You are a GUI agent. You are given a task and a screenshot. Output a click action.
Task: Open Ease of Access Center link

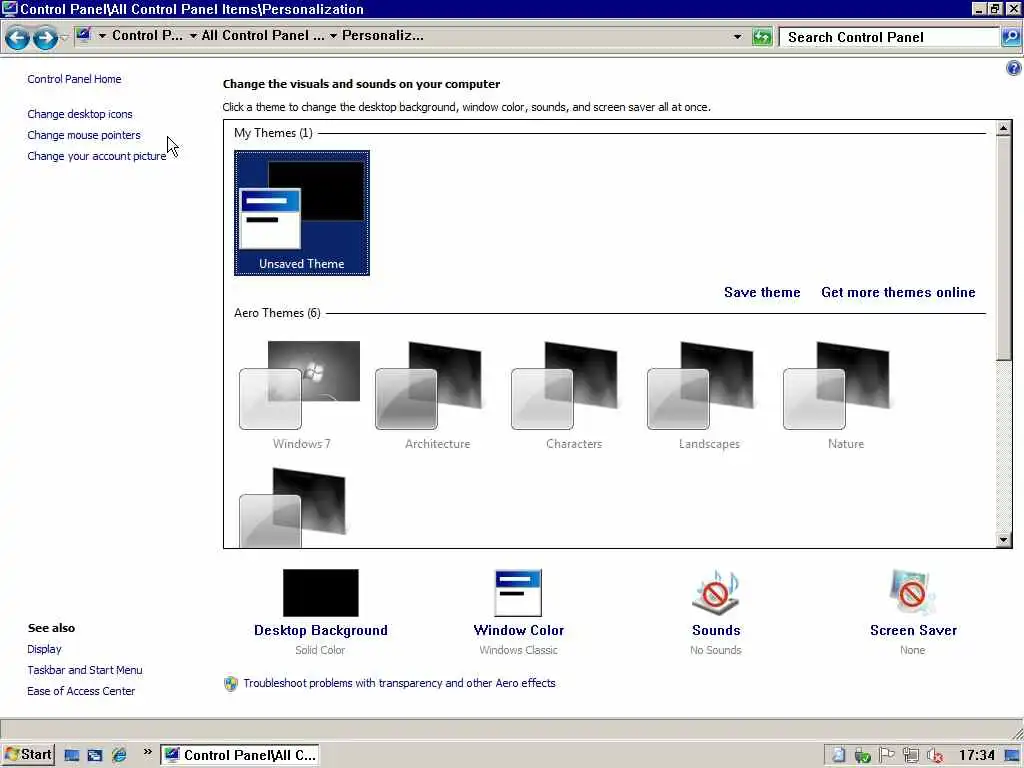pos(81,691)
